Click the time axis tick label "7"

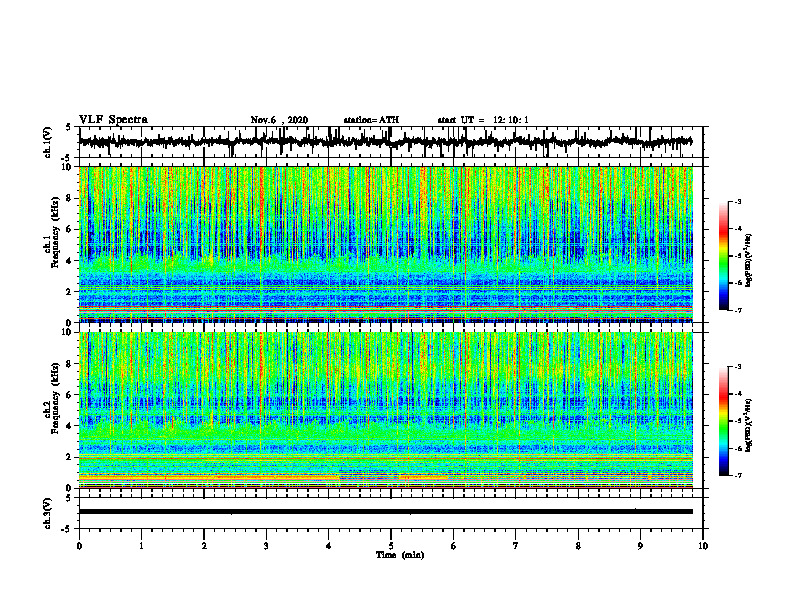click(x=516, y=546)
